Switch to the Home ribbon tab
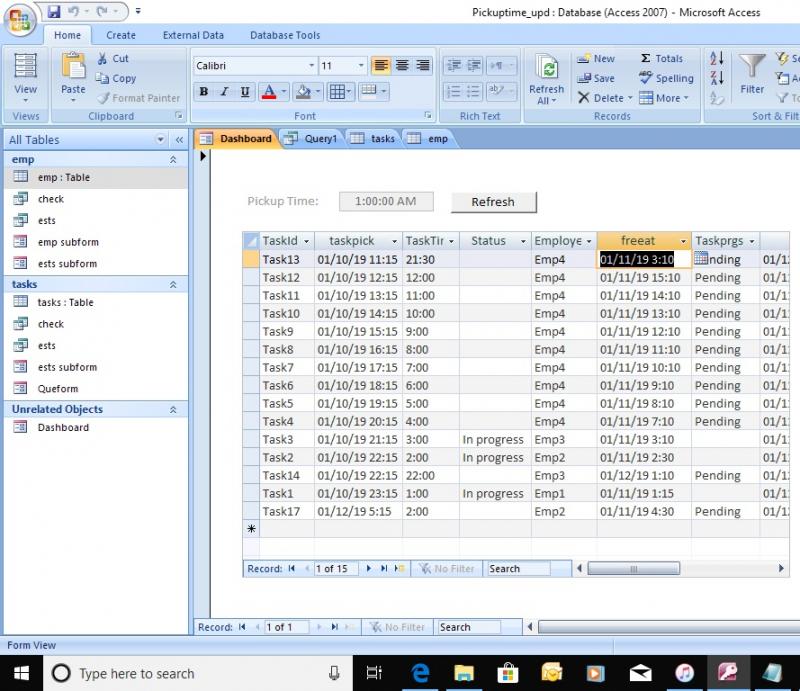 click(x=67, y=35)
